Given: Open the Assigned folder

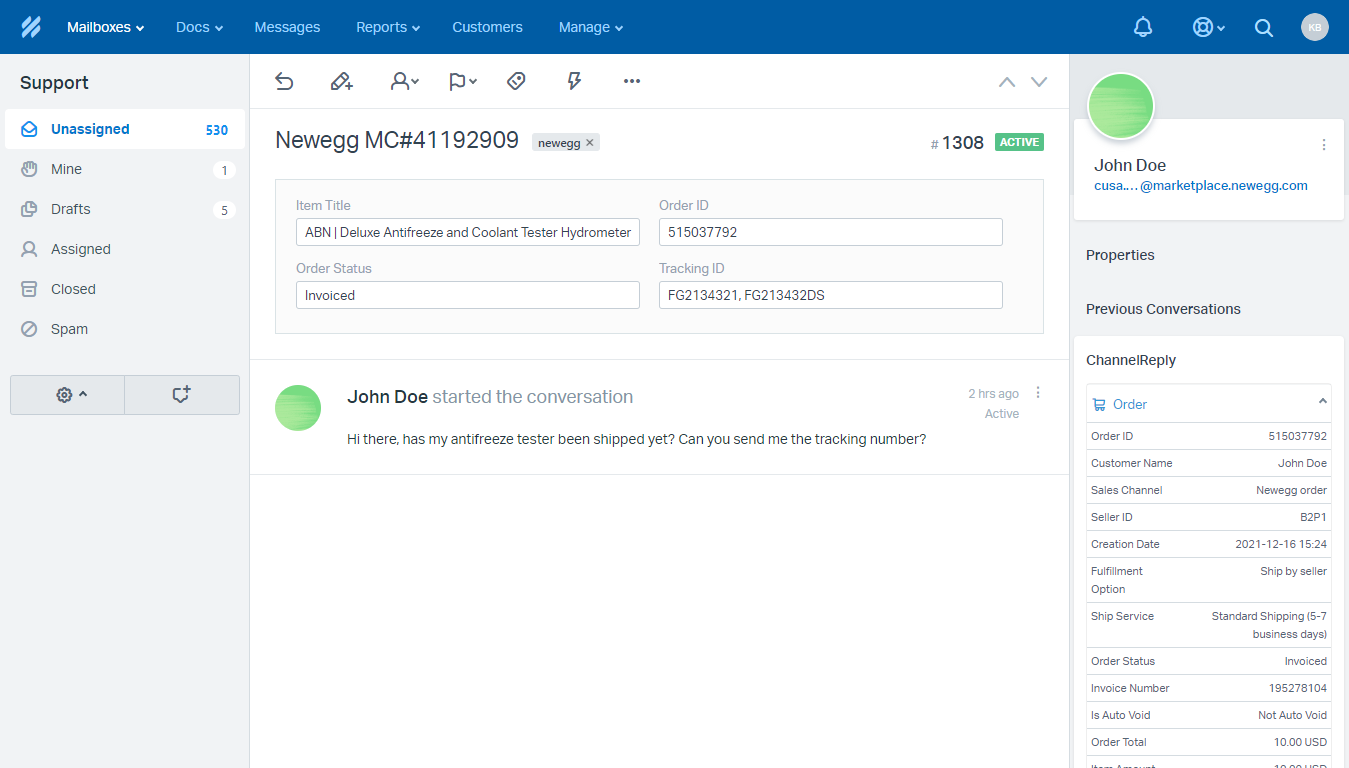Looking at the screenshot, I should click(125, 249).
